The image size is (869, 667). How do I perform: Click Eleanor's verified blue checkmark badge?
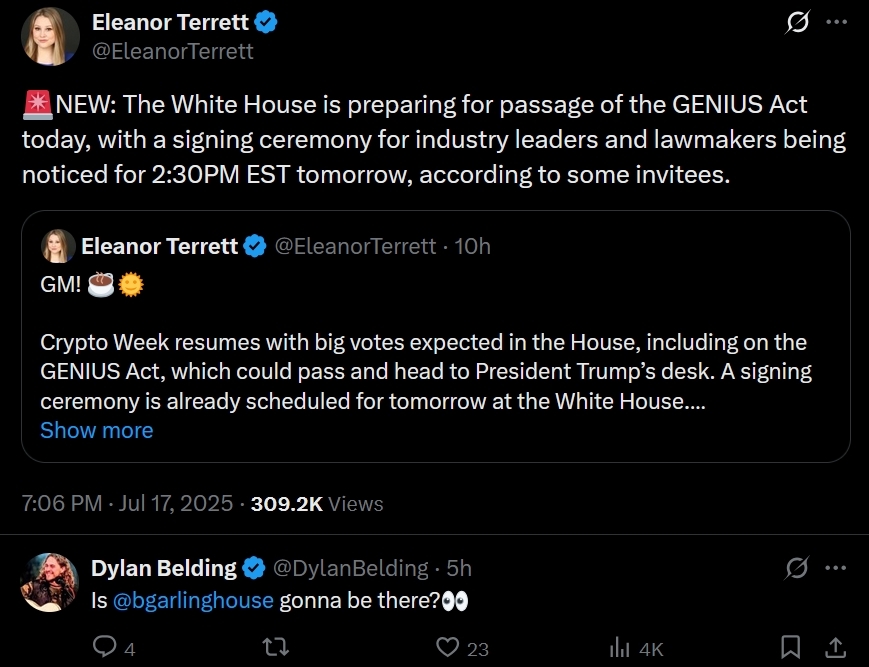[x=266, y=23]
